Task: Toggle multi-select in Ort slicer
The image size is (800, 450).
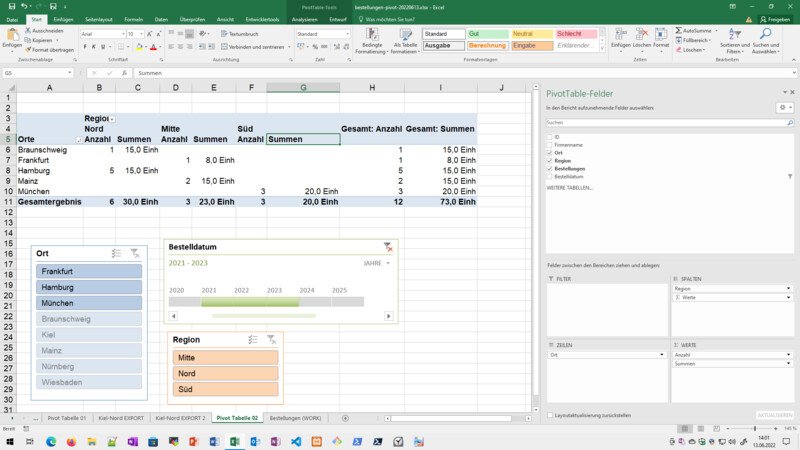Action: (116, 254)
